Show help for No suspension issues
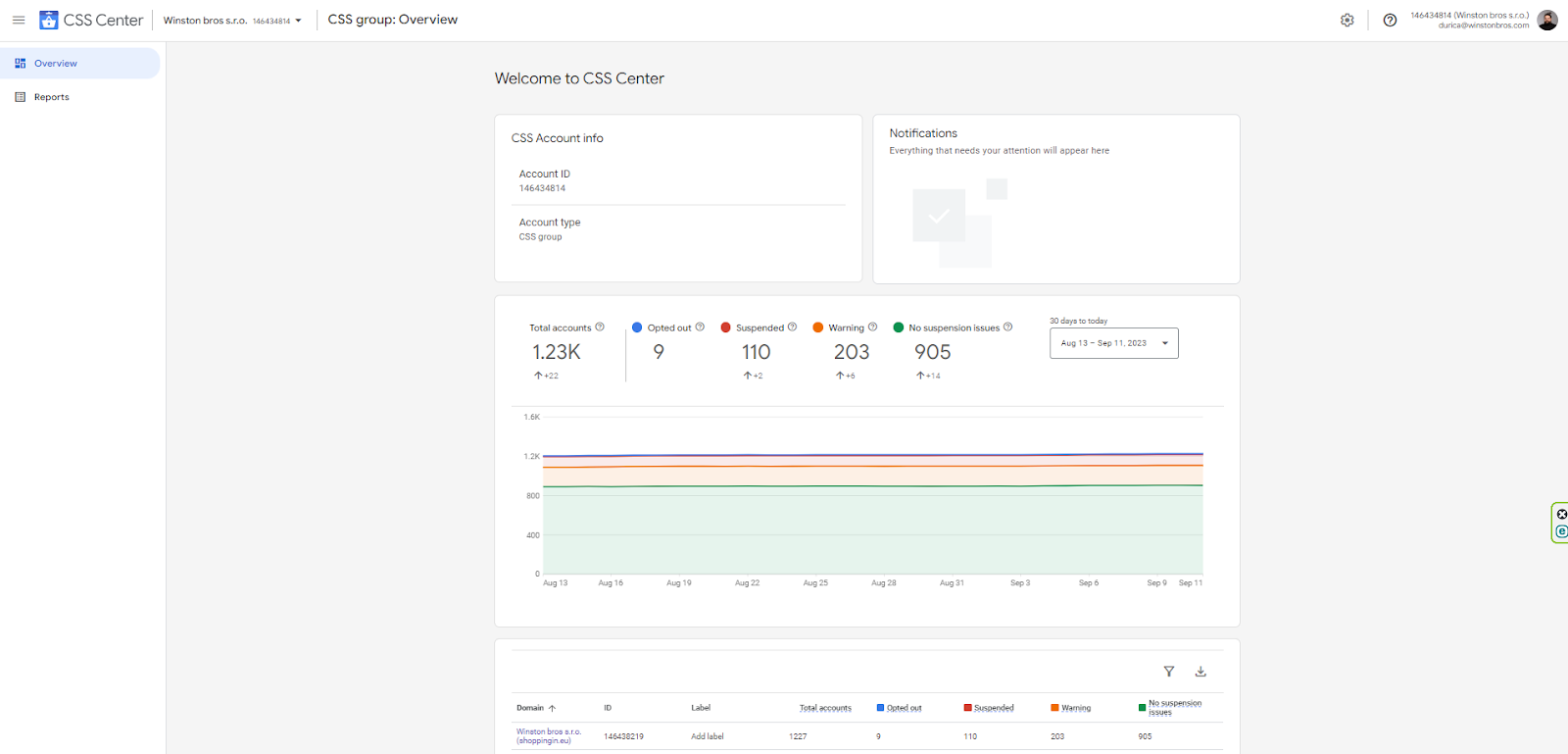 click(x=1007, y=327)
